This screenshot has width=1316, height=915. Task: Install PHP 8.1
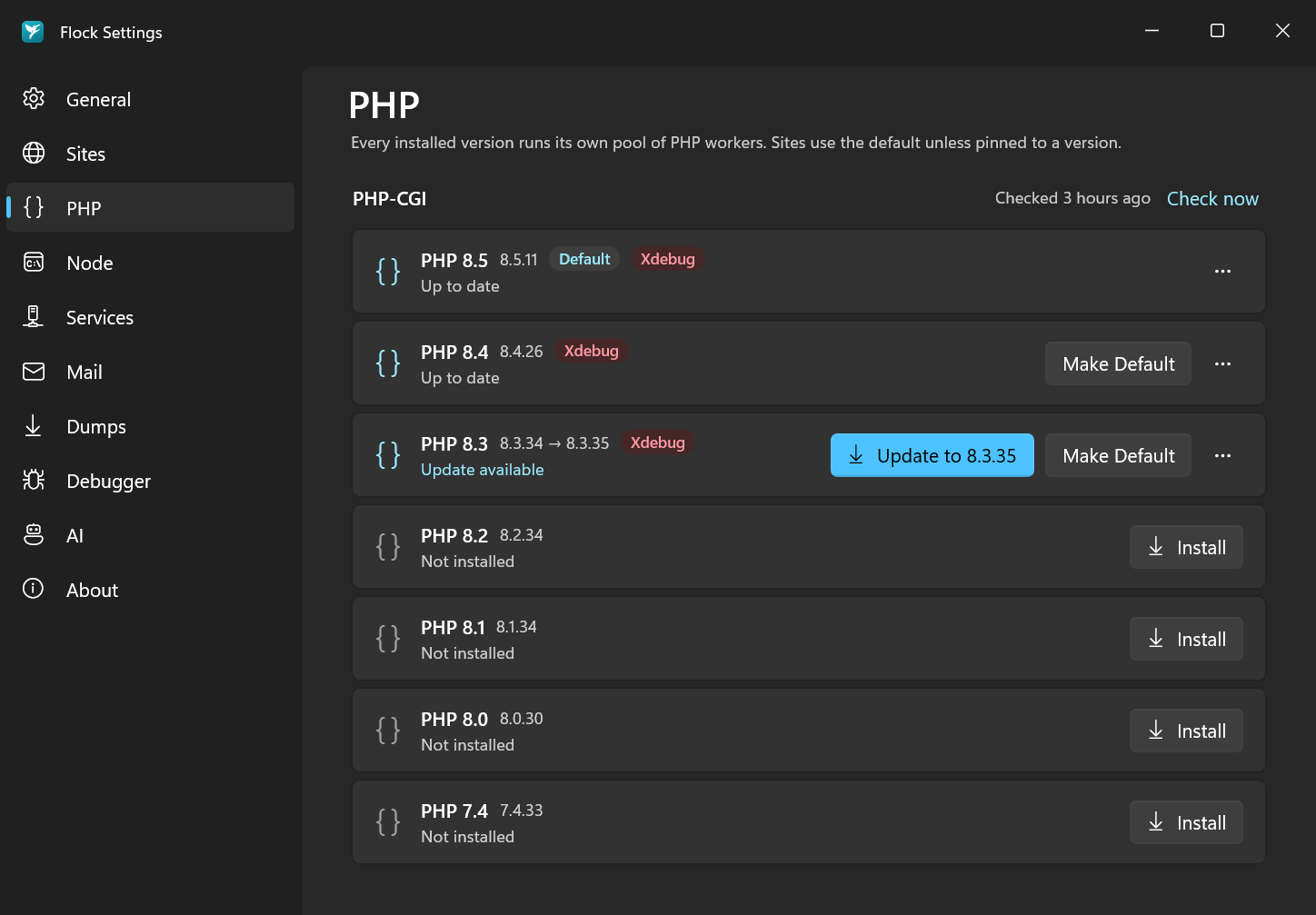(1186, 639)
